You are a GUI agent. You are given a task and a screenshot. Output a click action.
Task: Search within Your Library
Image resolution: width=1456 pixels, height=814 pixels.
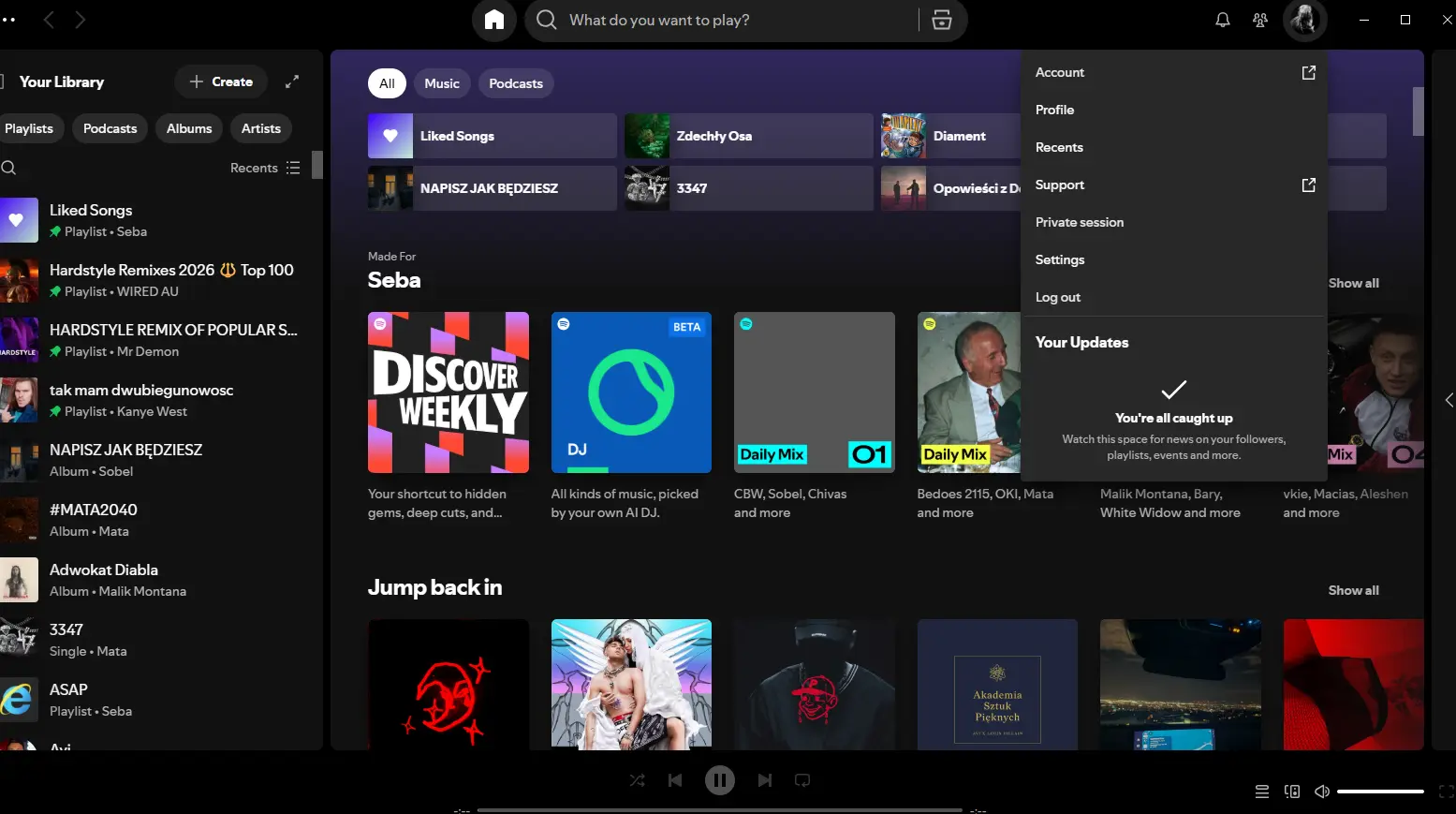[x=8, y=168]
